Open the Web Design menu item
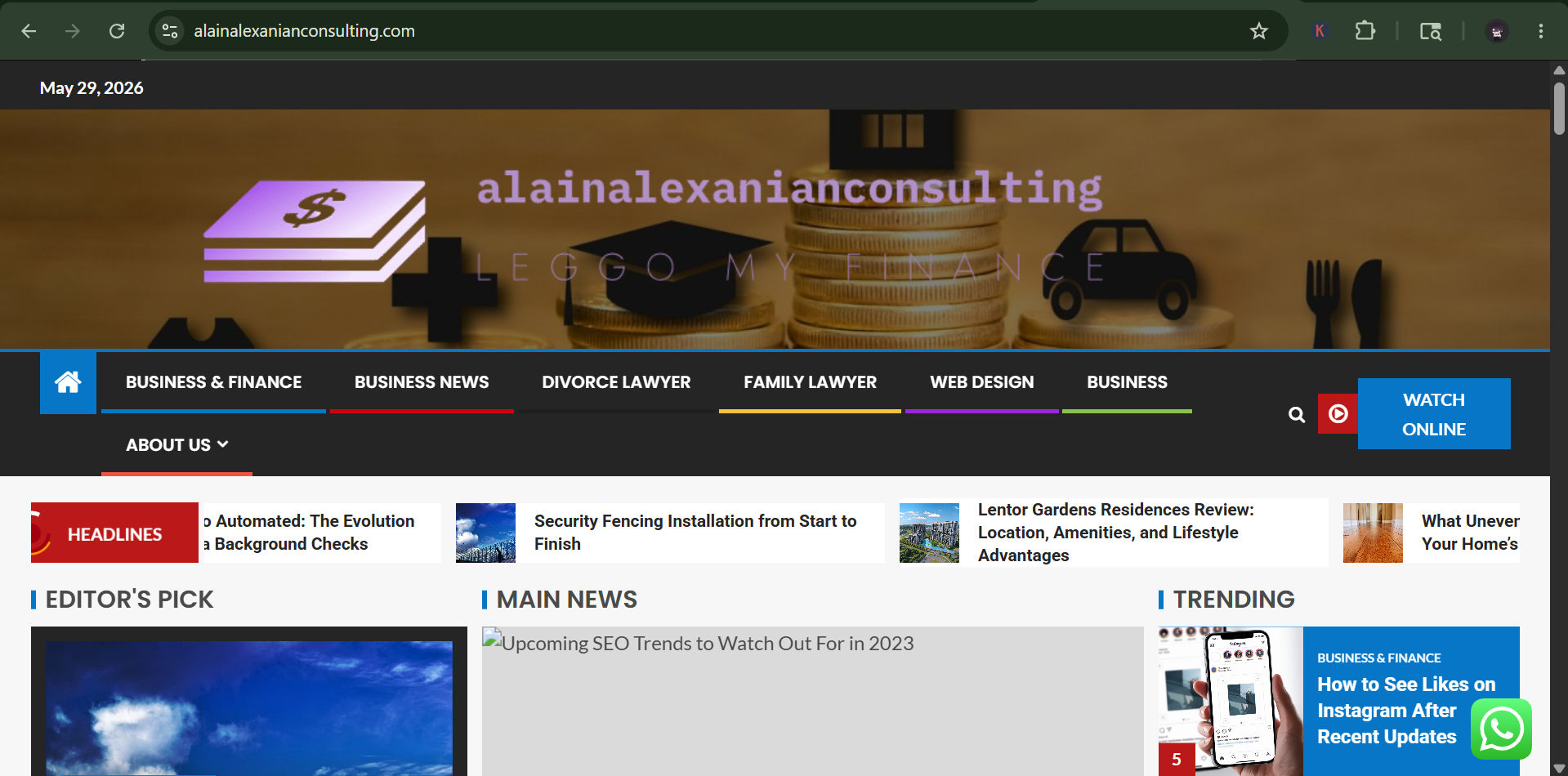 pyautogui.click(x=981, y=382)
